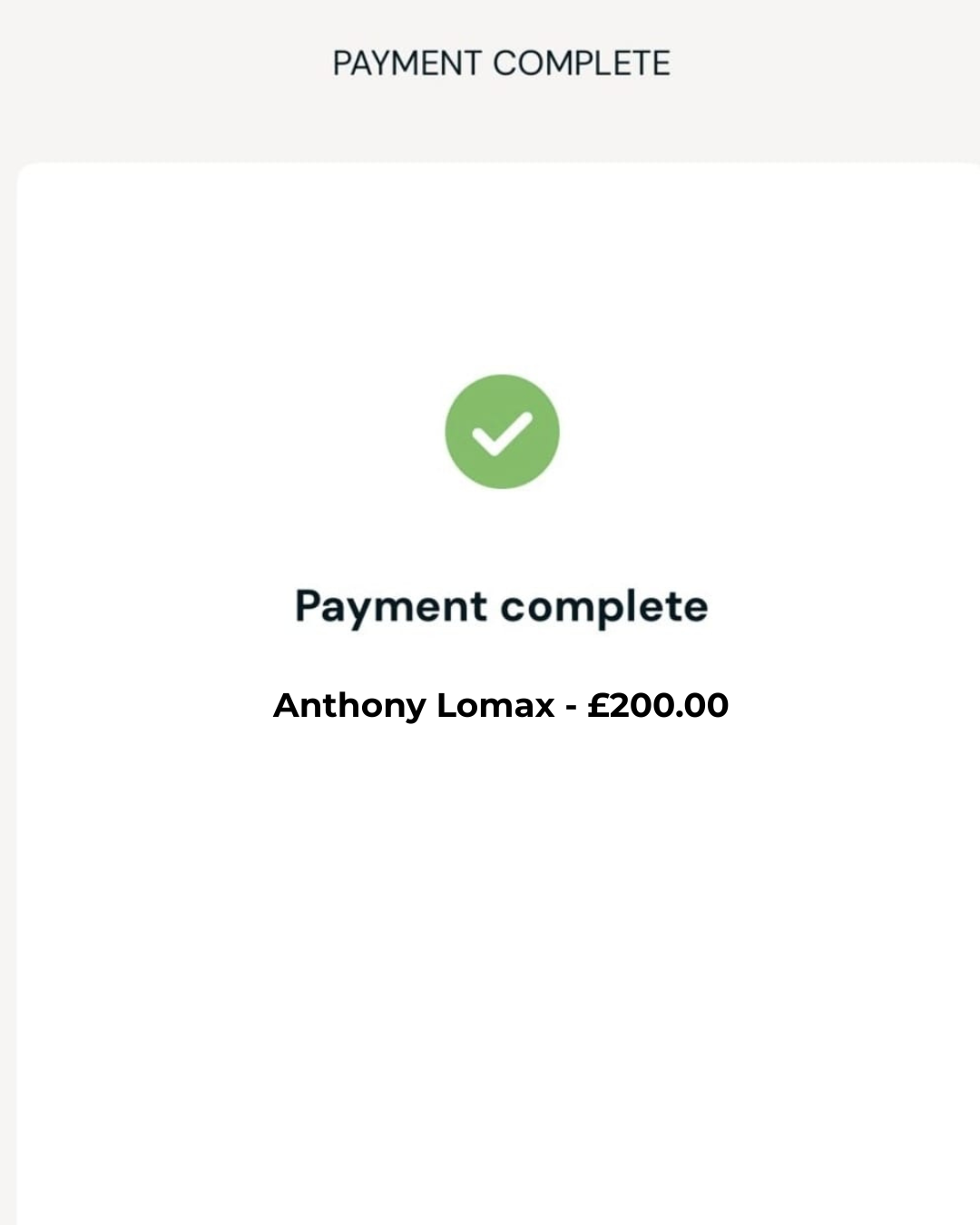980x1225 pixels.
Task: Click the £200.00 payment amount
Action: pos(658,705)
